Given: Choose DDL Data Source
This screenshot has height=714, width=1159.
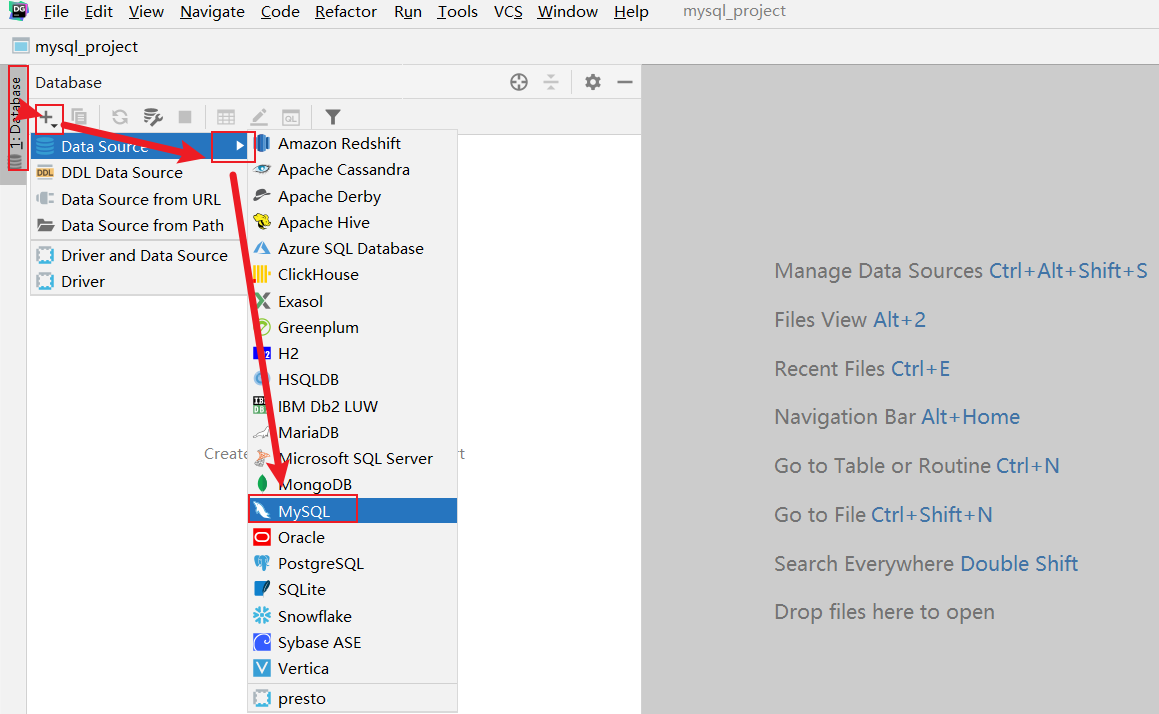Looking at the screenshot, I should pos(140,173).
